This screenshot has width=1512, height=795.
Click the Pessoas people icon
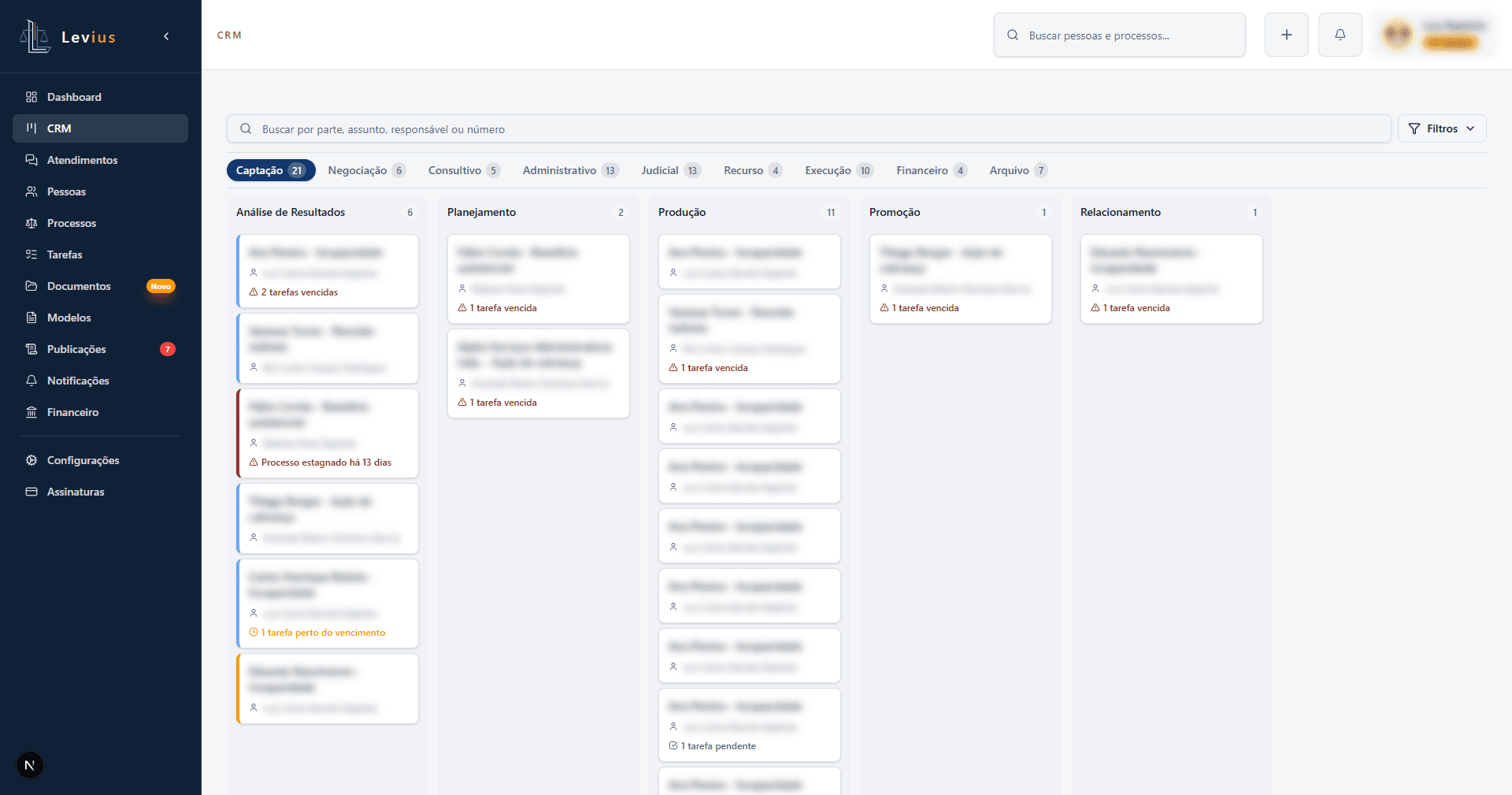coord(31,191)
